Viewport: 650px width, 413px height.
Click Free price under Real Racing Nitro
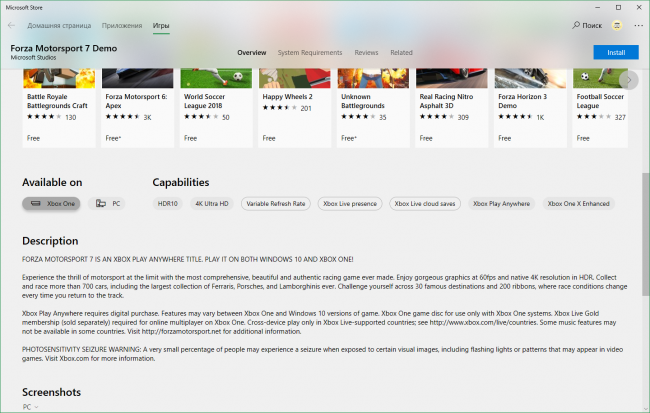(426, 138)
